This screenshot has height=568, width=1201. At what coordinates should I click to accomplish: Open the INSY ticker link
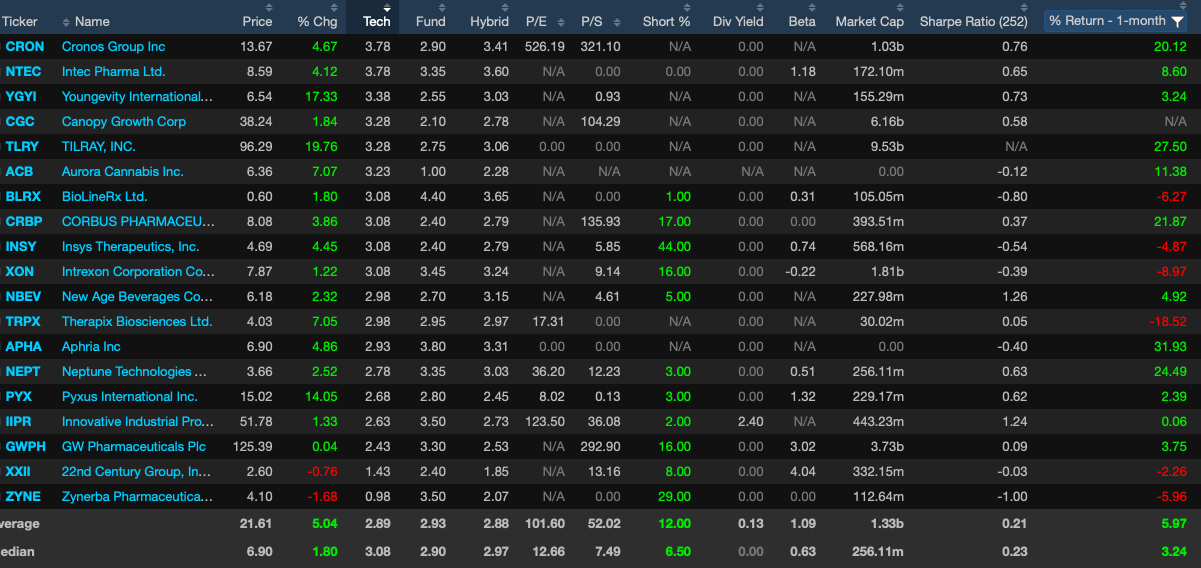21,247
